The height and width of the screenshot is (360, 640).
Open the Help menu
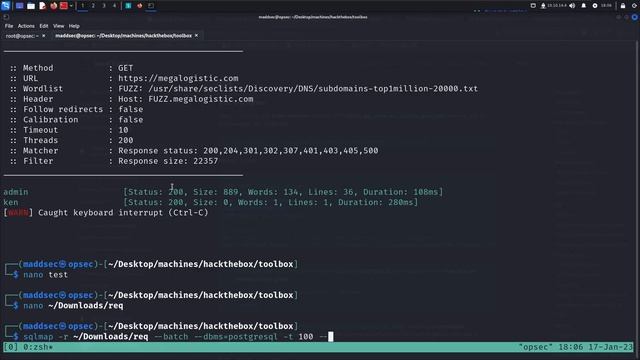pos(74,26)
